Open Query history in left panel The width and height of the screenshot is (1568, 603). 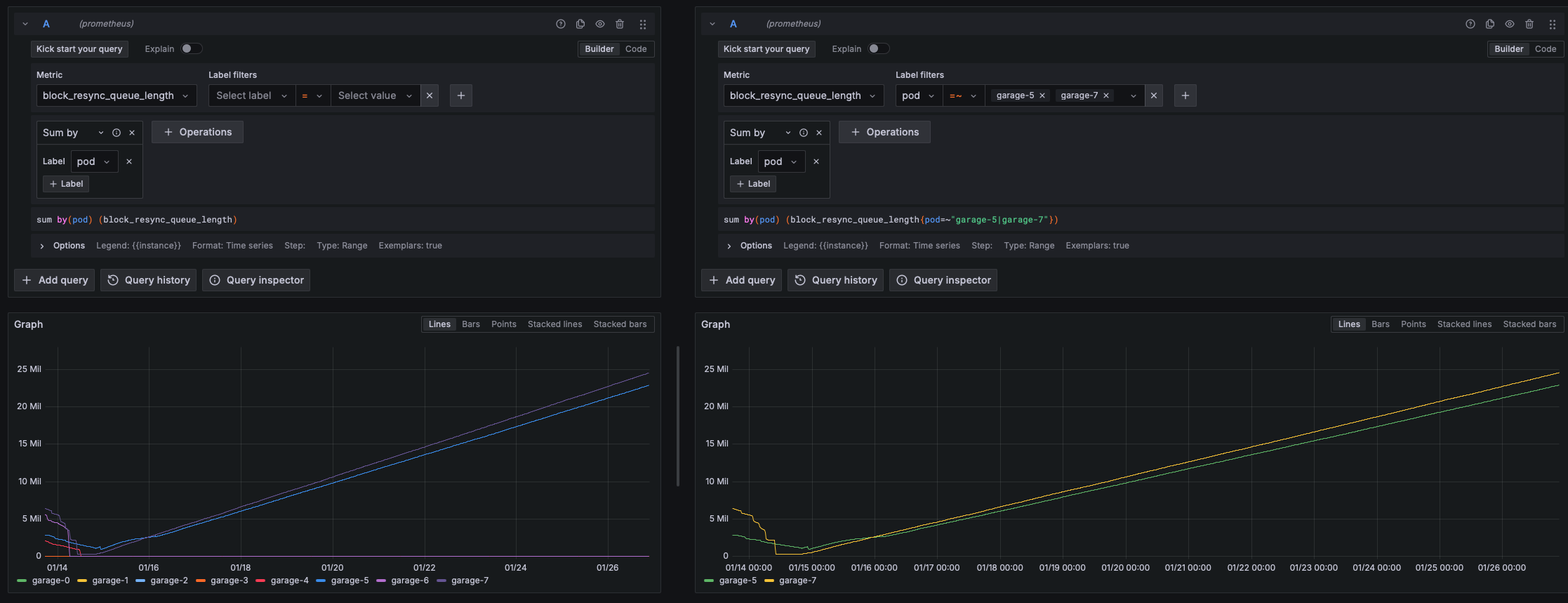click(149, 280)
